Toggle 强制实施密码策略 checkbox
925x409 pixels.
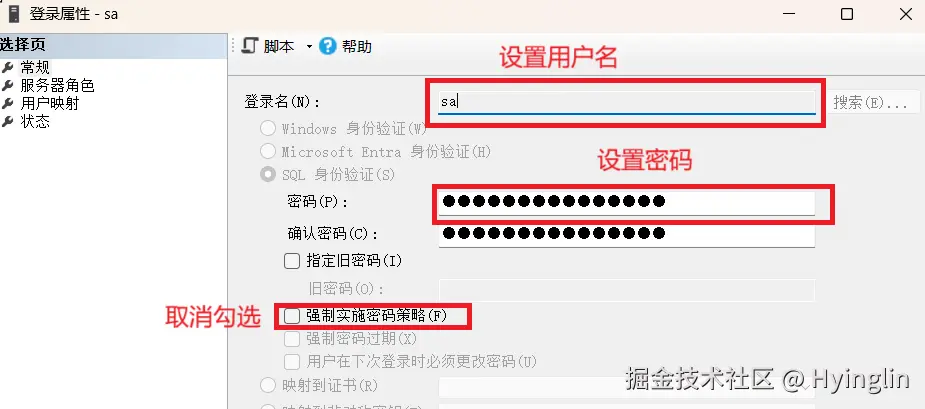292,316
